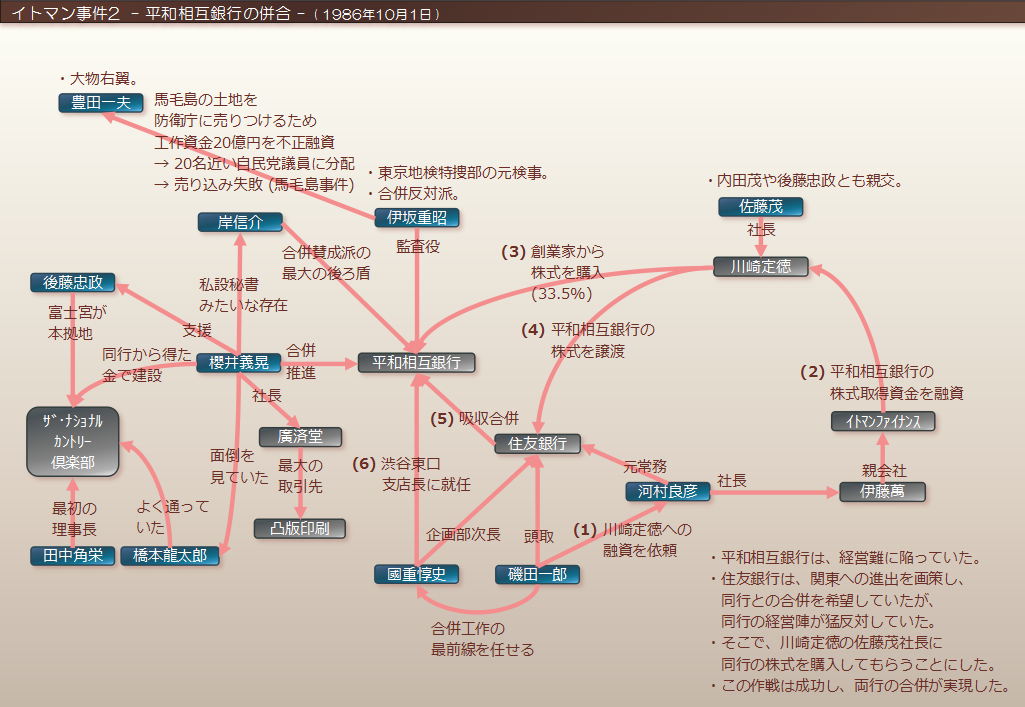Click the note 住友銀行は、関東への進出を画策し
The height and width of the screenshot is (707, 1025).
837,579
